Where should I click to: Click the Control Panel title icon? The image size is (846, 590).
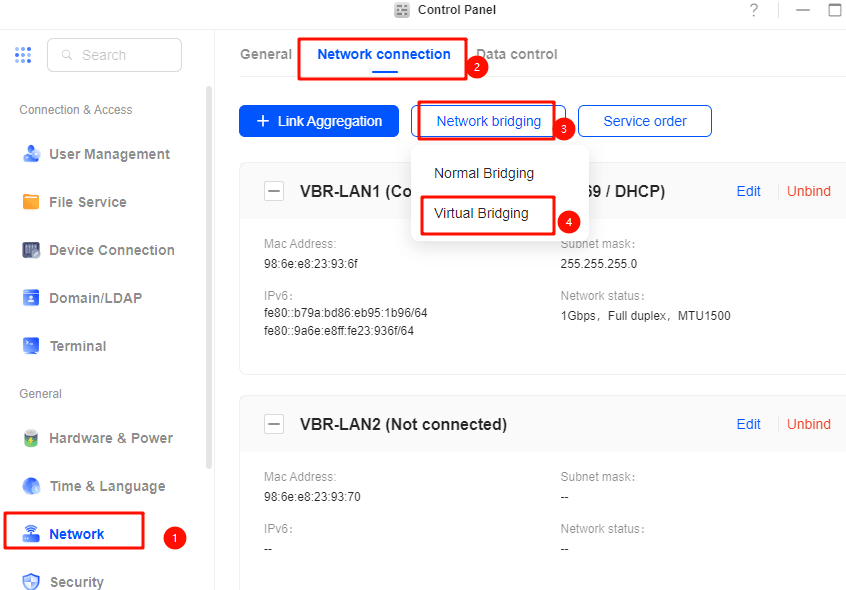[402, 10]
